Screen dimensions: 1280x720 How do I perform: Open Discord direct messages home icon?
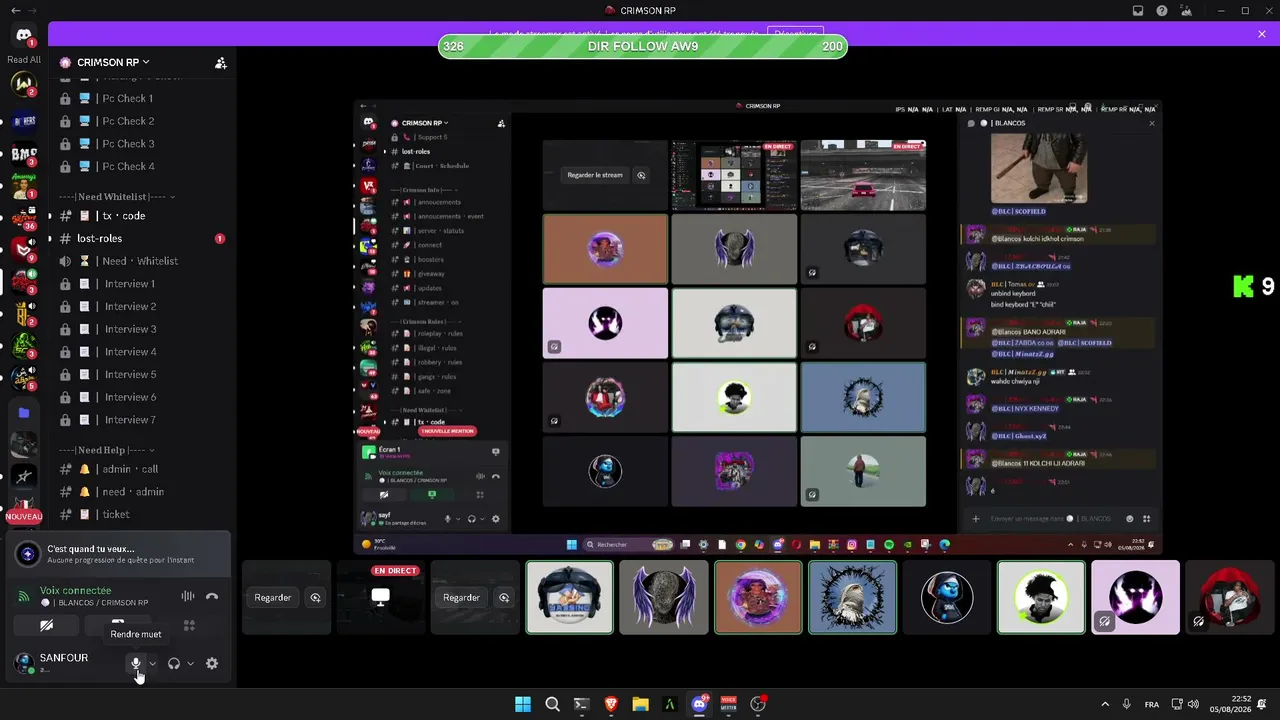pyautogui.click(x=24, y=36)
